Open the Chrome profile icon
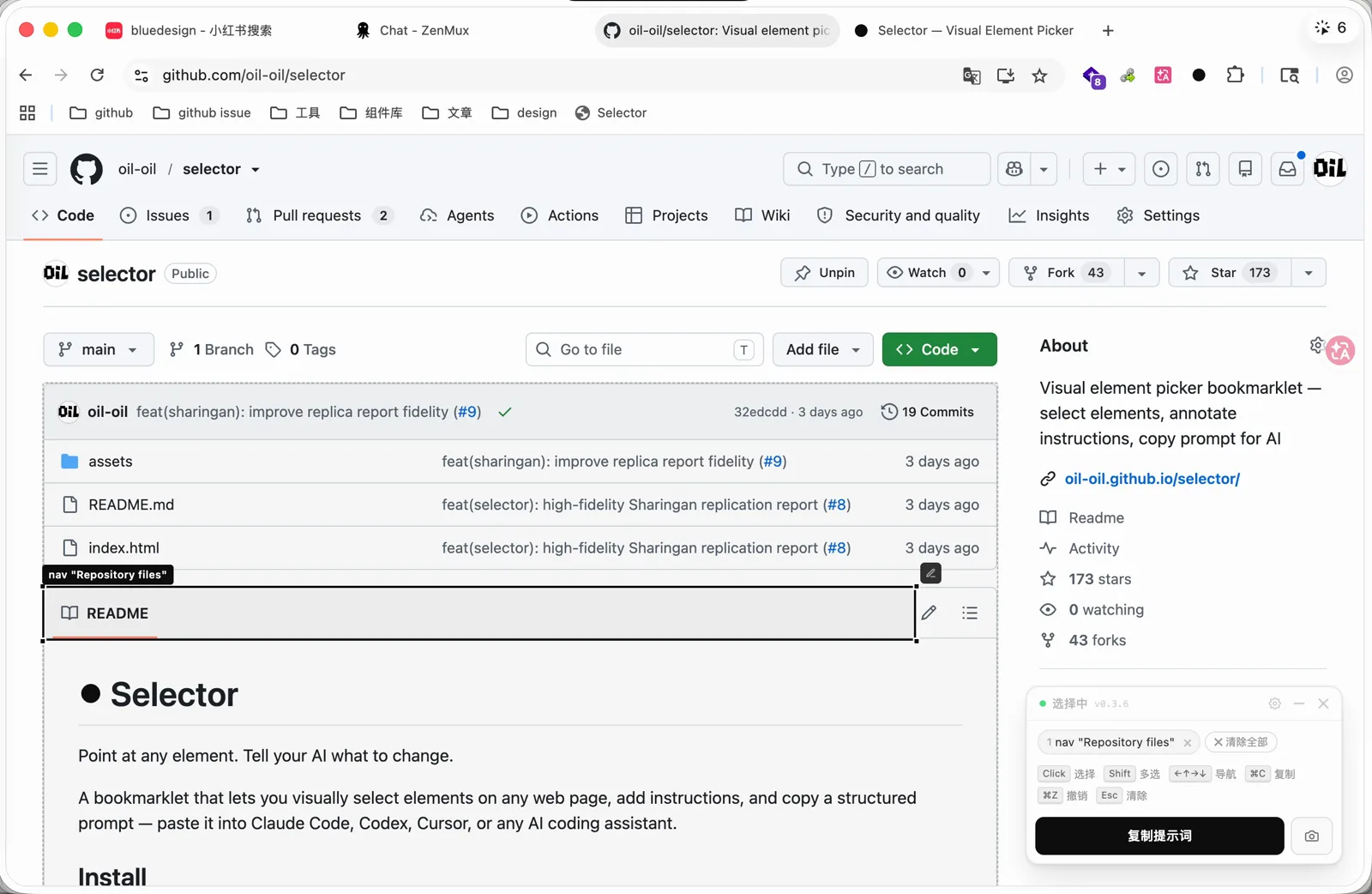Image resolution: width=1372 pixels, height=894 pixels. pyautogui.click(x=1345, y=76)
